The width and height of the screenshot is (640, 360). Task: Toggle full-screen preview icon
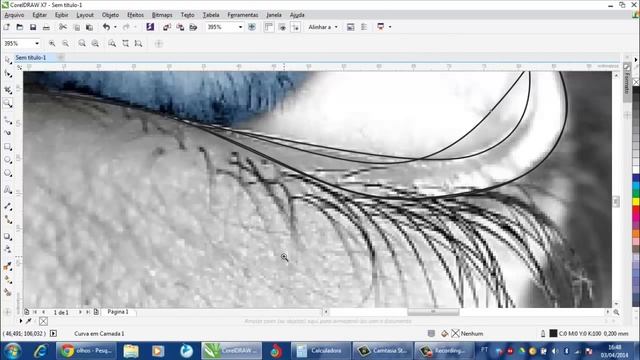click(x=252, y=27)
